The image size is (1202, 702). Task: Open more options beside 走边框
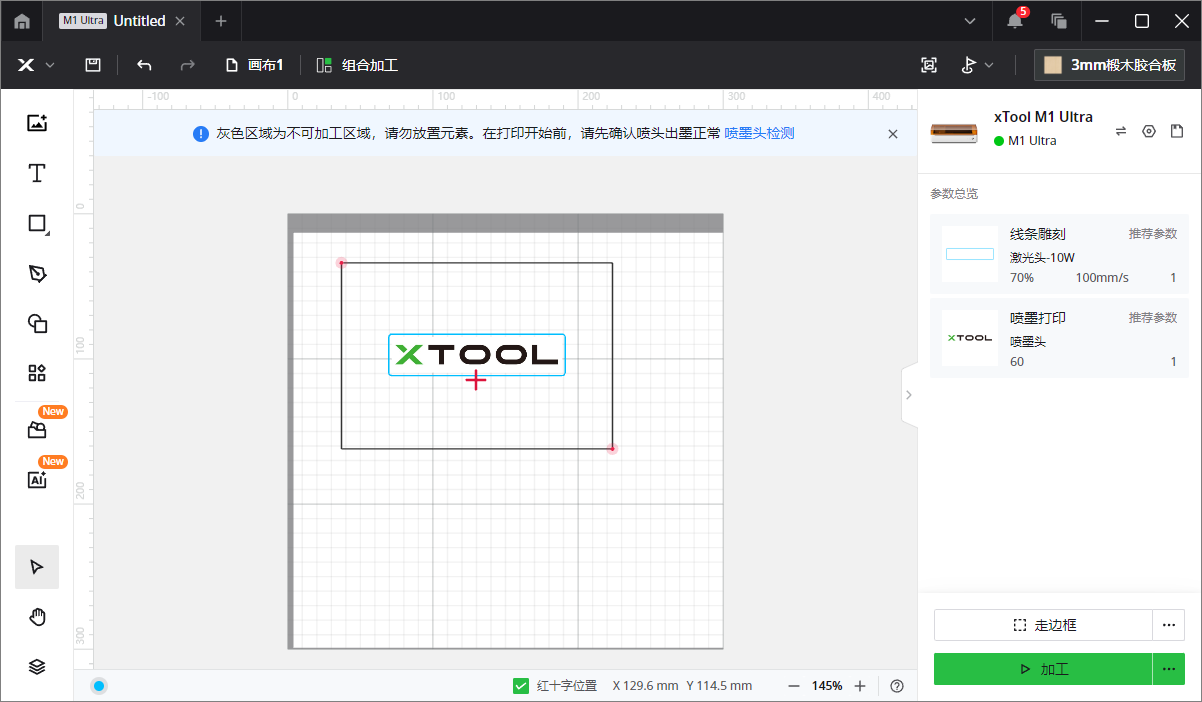tap(1169, 625)
